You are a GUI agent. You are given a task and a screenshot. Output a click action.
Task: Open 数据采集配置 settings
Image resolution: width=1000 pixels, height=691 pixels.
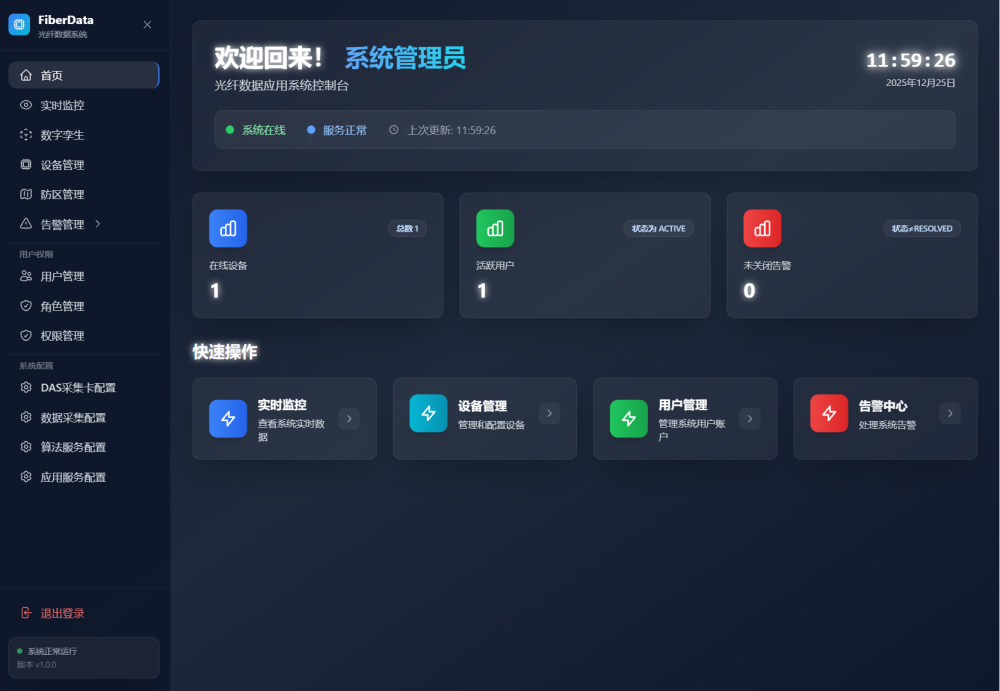pyautogui.click(x=72, y=417)
